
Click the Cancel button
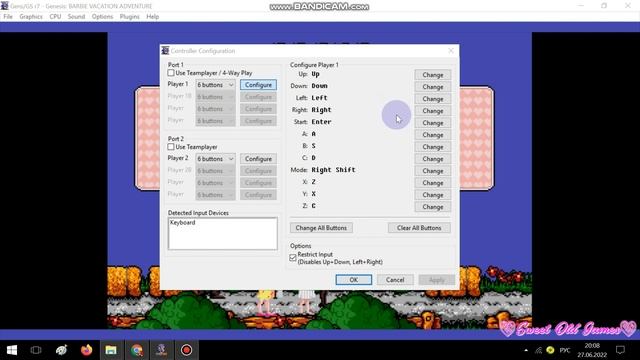[395, 280]
